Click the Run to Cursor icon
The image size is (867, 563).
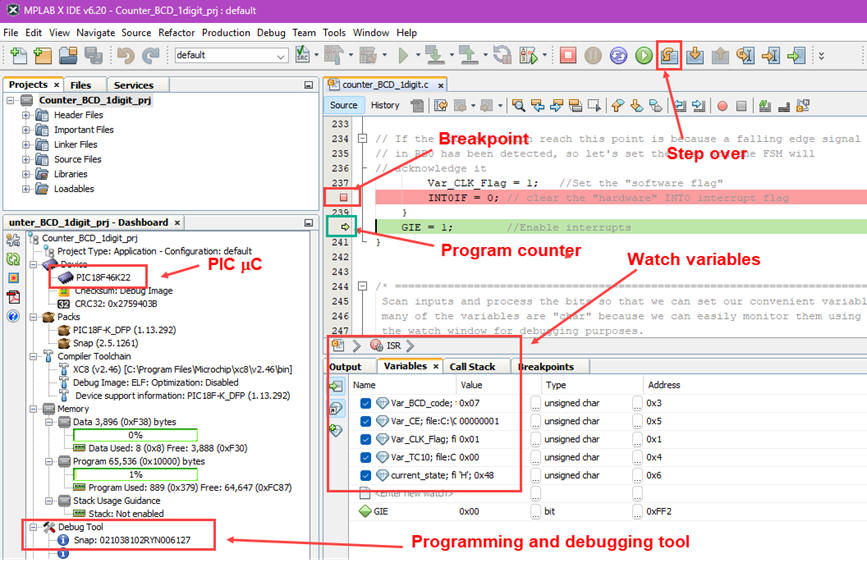(745, 55)
